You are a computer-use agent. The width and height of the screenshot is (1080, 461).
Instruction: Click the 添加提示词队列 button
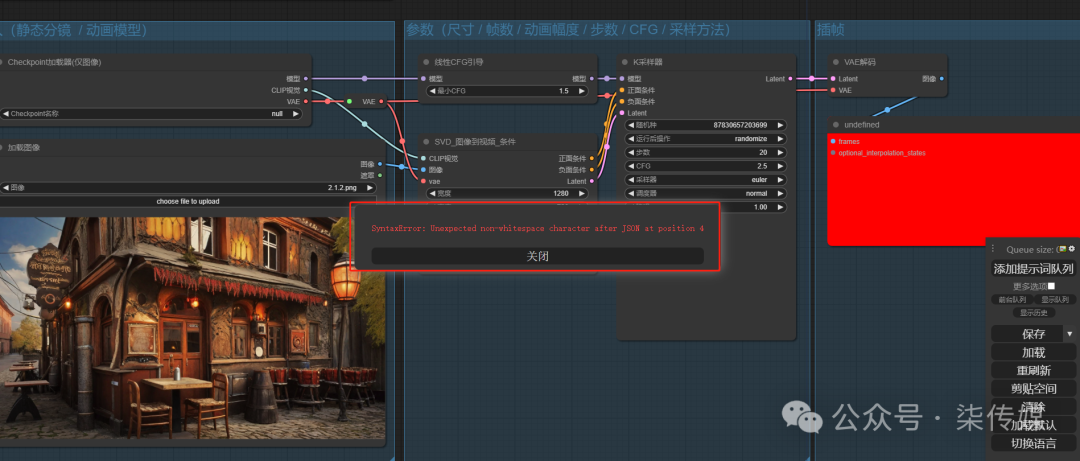point(1033,269)
